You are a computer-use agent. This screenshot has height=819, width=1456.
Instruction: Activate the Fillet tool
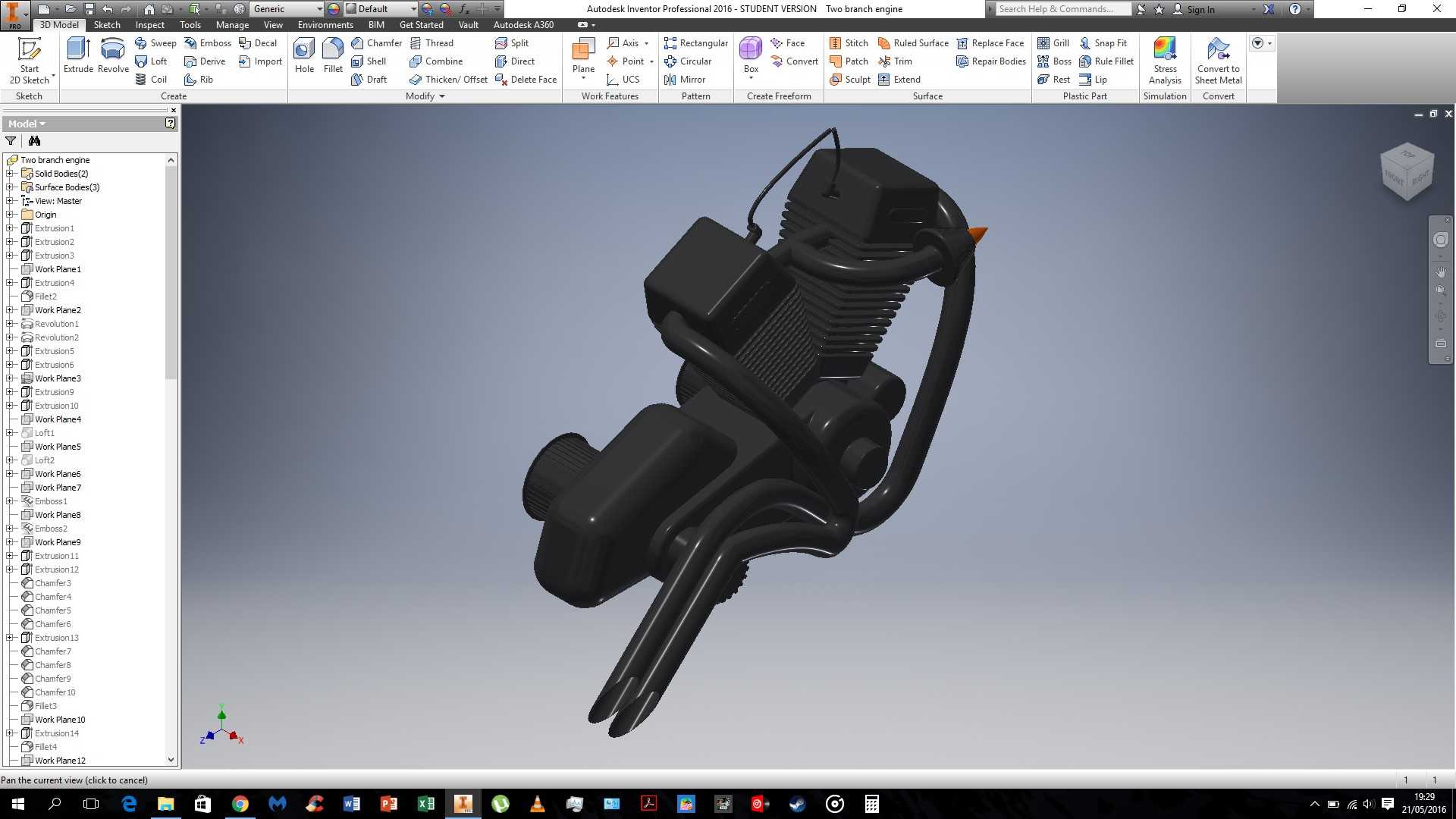[x=333, y=55]
